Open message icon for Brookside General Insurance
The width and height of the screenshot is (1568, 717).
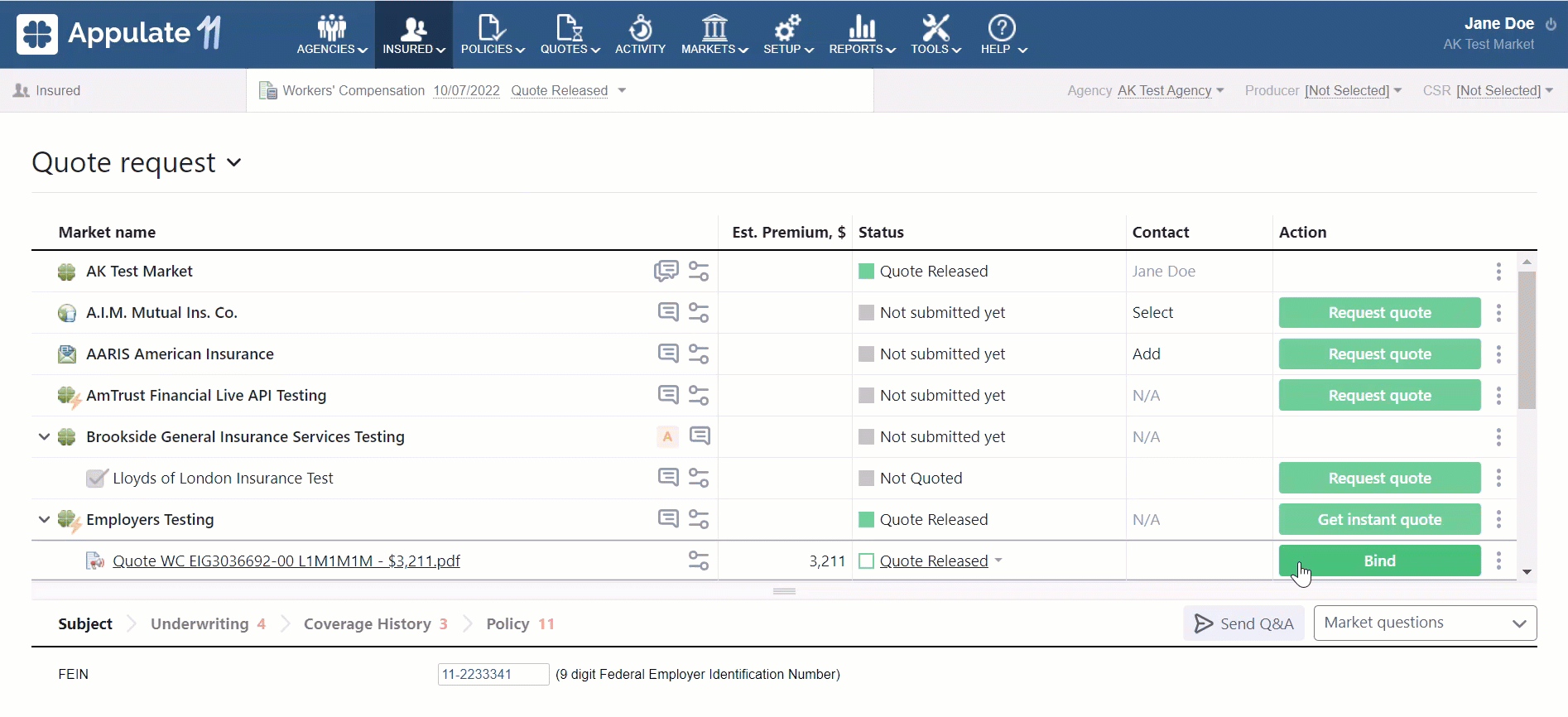point(700,435)
